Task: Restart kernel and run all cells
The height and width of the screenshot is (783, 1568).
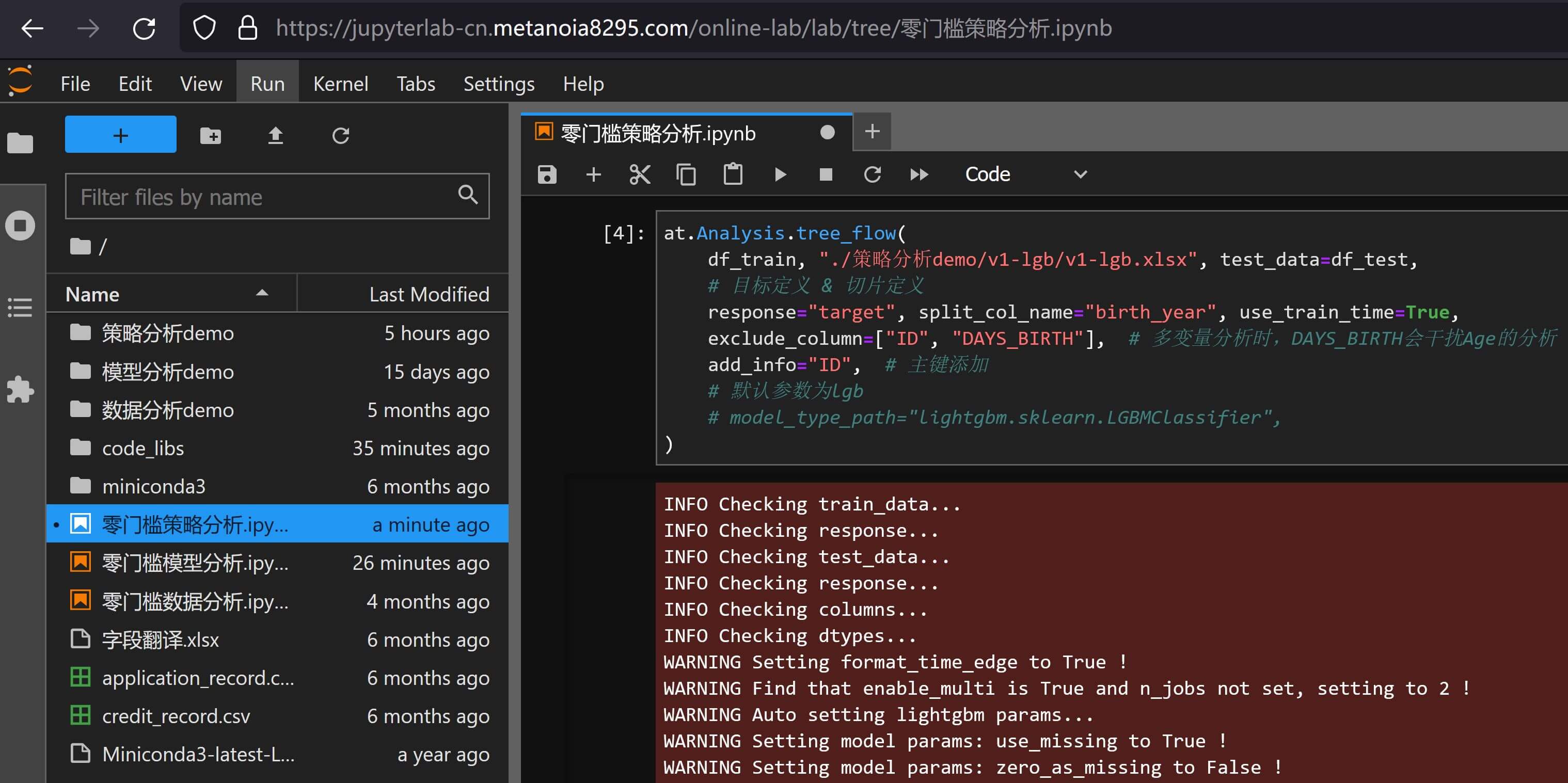Action: pyautogui.click(x=918, y=174)
